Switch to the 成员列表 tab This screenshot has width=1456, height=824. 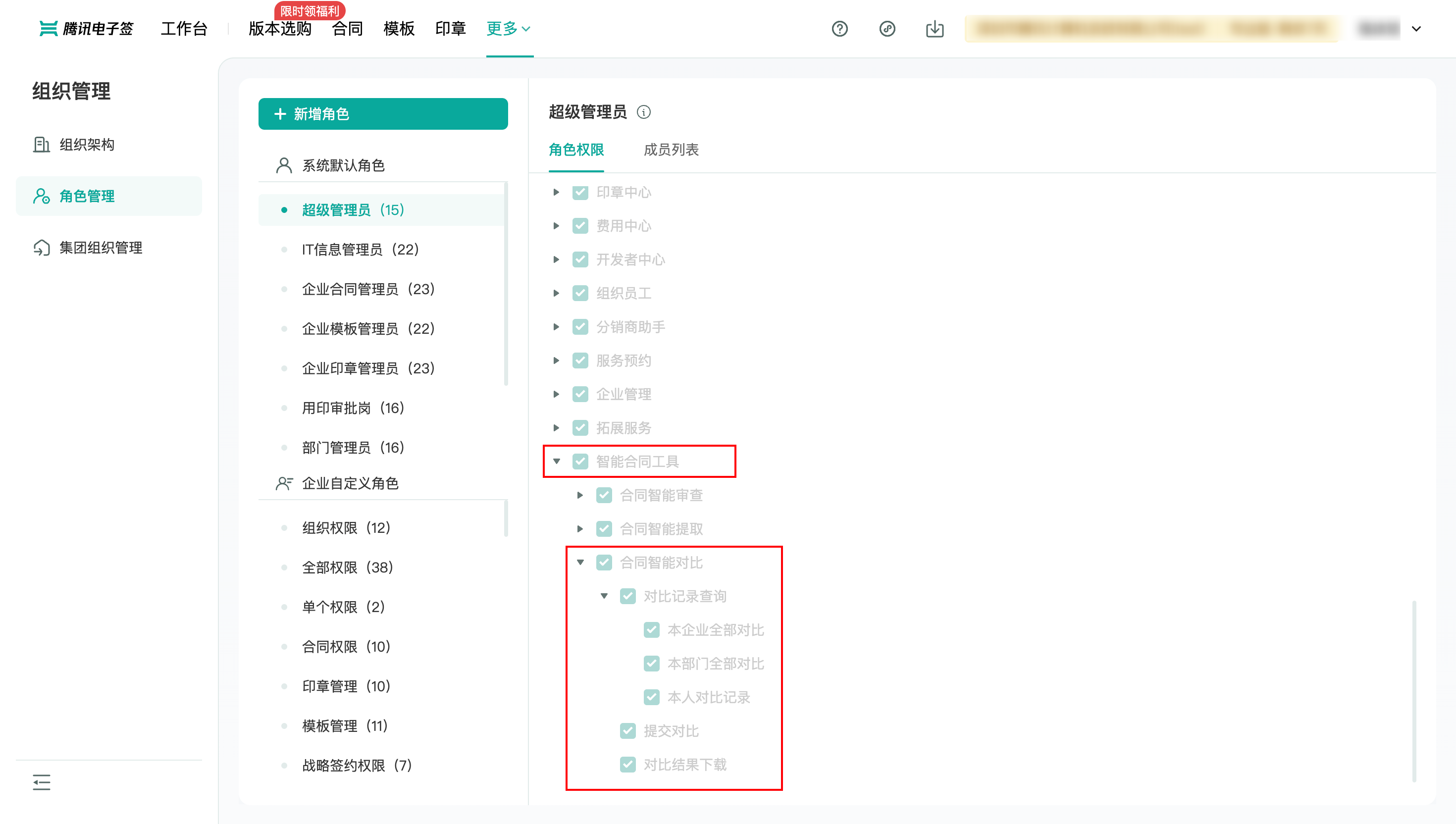click(671, 150)
